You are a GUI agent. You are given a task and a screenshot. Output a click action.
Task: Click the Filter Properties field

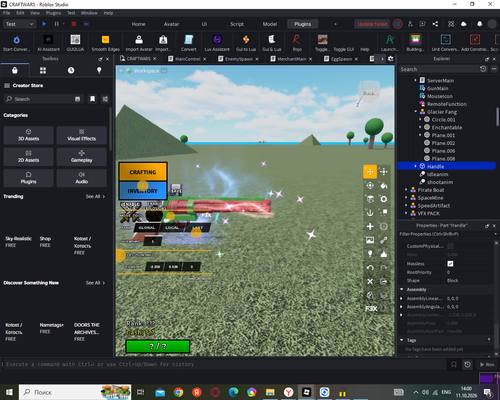point(447,234)
